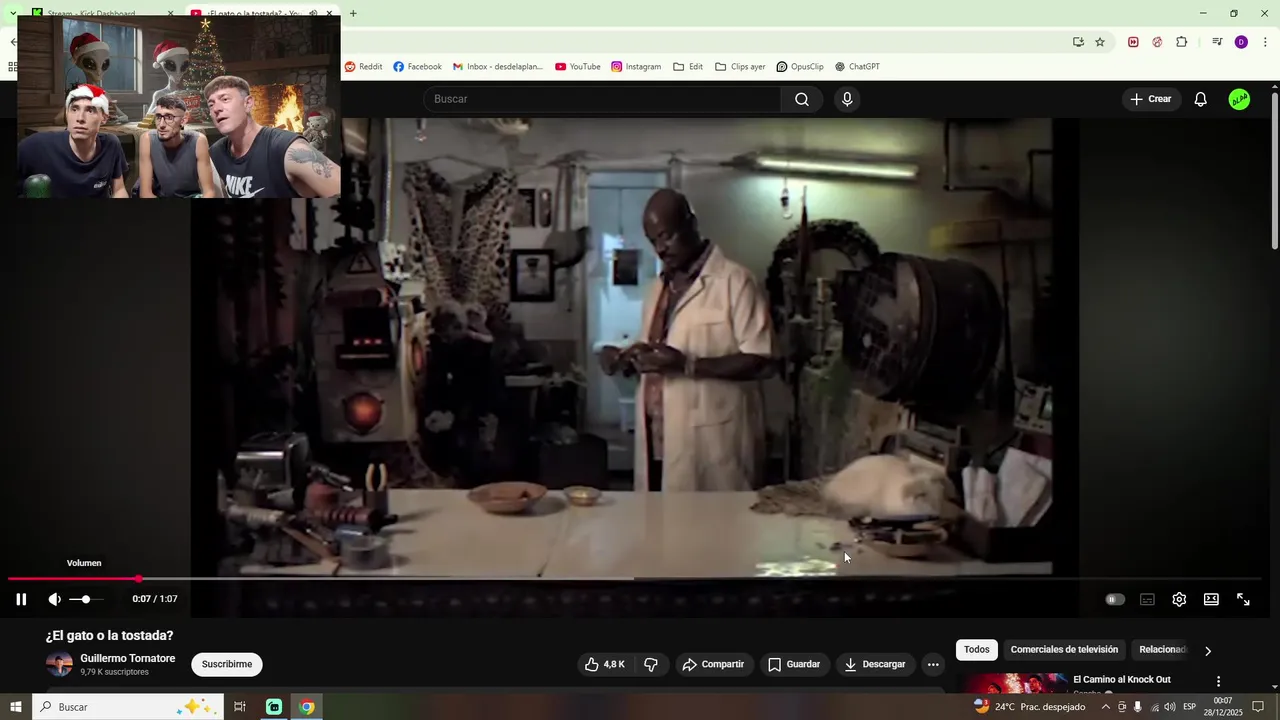Screen dimensions: 1280x720
Task: Open the video settings gear
Action: pyautogui.click(x=1179, y=599)
